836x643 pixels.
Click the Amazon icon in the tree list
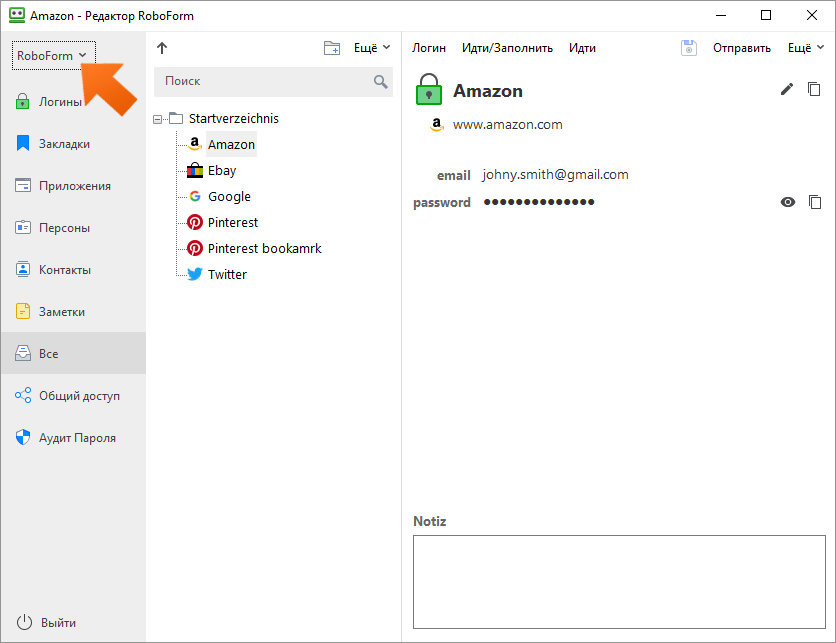click(x=195, y=144)
